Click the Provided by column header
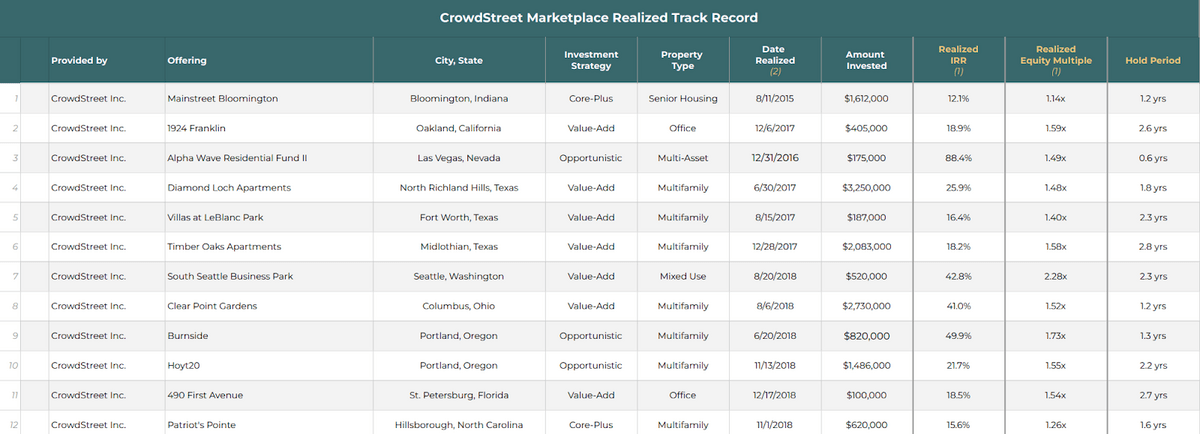Viewport: 1200px width, 434px height. (79, 60)
